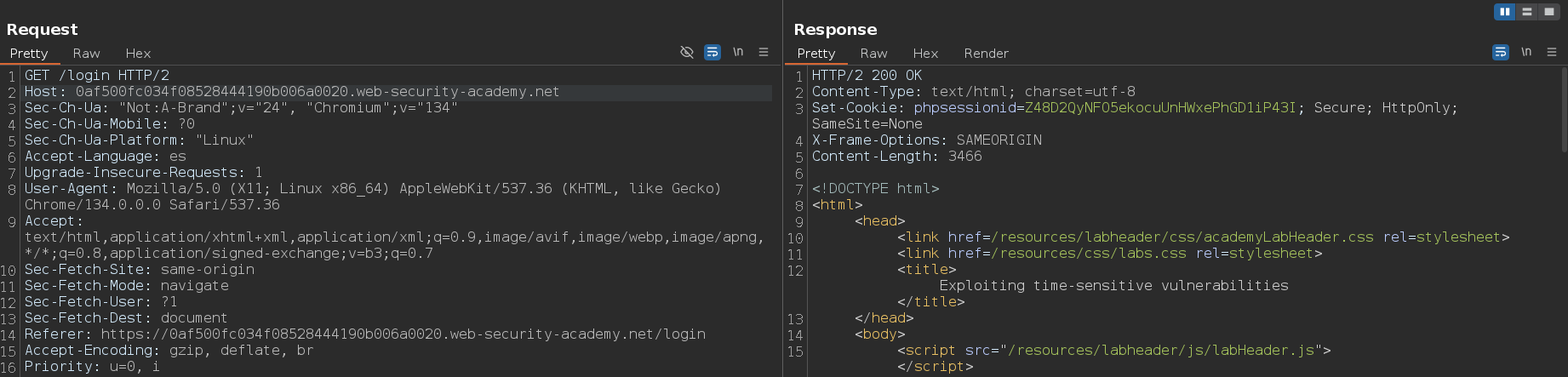The width and height of the screenshot is (1568, 377).
Task: Show non-printable characters in Response panel
Action: pyautogui.click(x=1526, y=52)
